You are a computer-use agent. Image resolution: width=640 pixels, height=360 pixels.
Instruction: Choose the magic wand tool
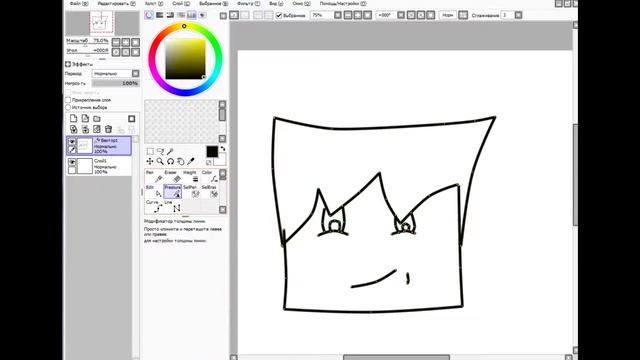pos(170,151)
